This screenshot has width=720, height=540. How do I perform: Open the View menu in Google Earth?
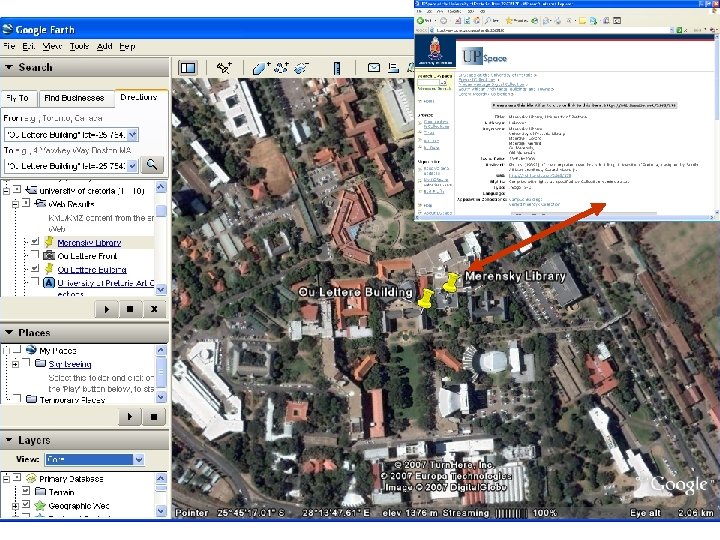[x=52, y=46]
